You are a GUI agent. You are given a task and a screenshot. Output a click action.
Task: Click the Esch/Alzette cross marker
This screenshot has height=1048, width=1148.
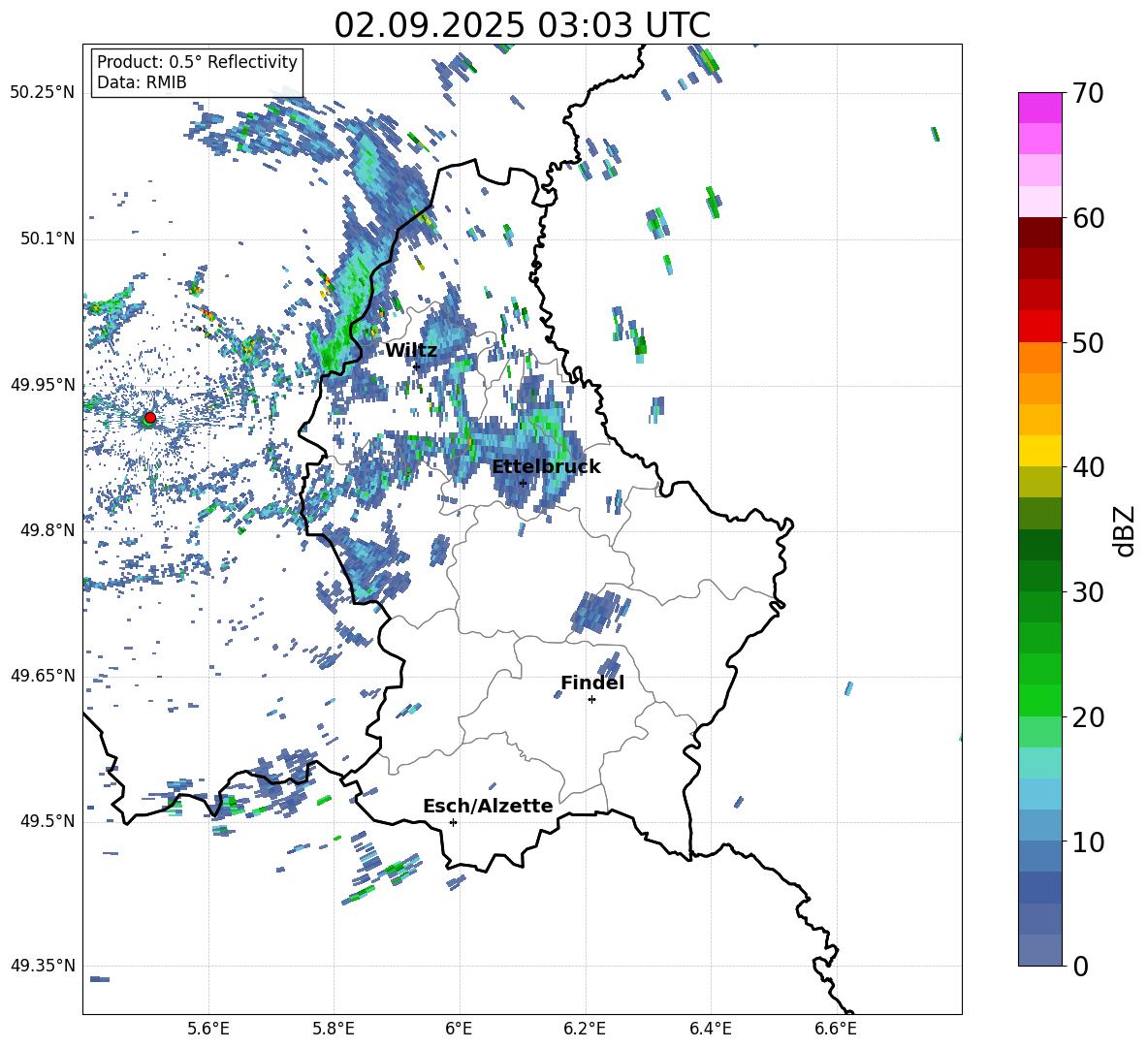(453, 822)
